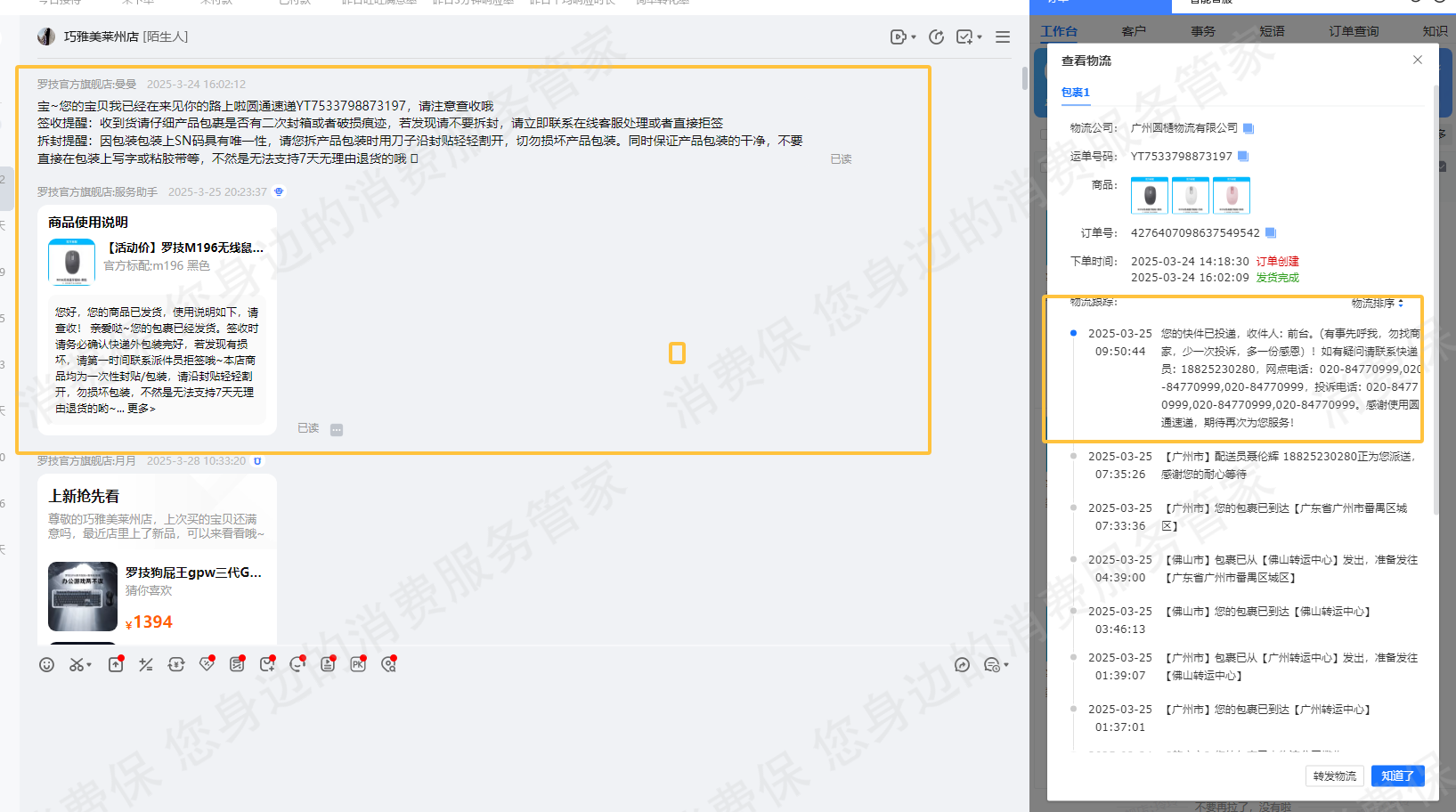The height and width of the screenshot is (812, 1456).
Task: Switch to the 事务 tab
Action: pyautogui.click(x=1203, y=31)
